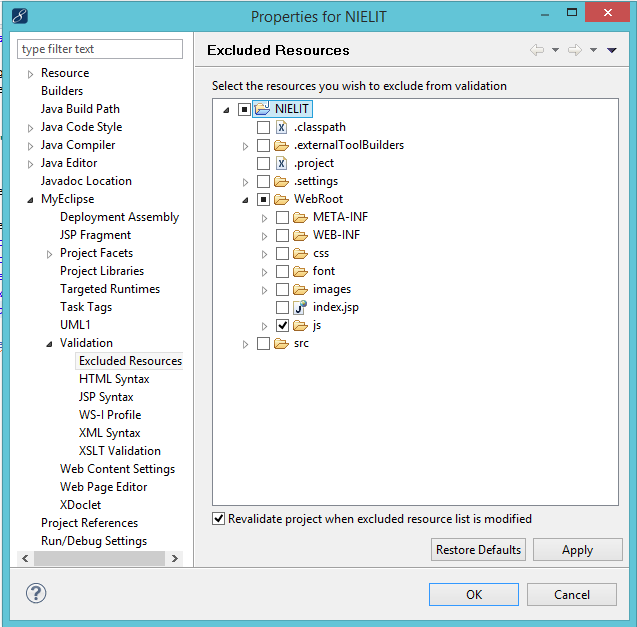Expand the Java Editor node
This screenshot has width=637, height=627.
click(x=30, y=164)
